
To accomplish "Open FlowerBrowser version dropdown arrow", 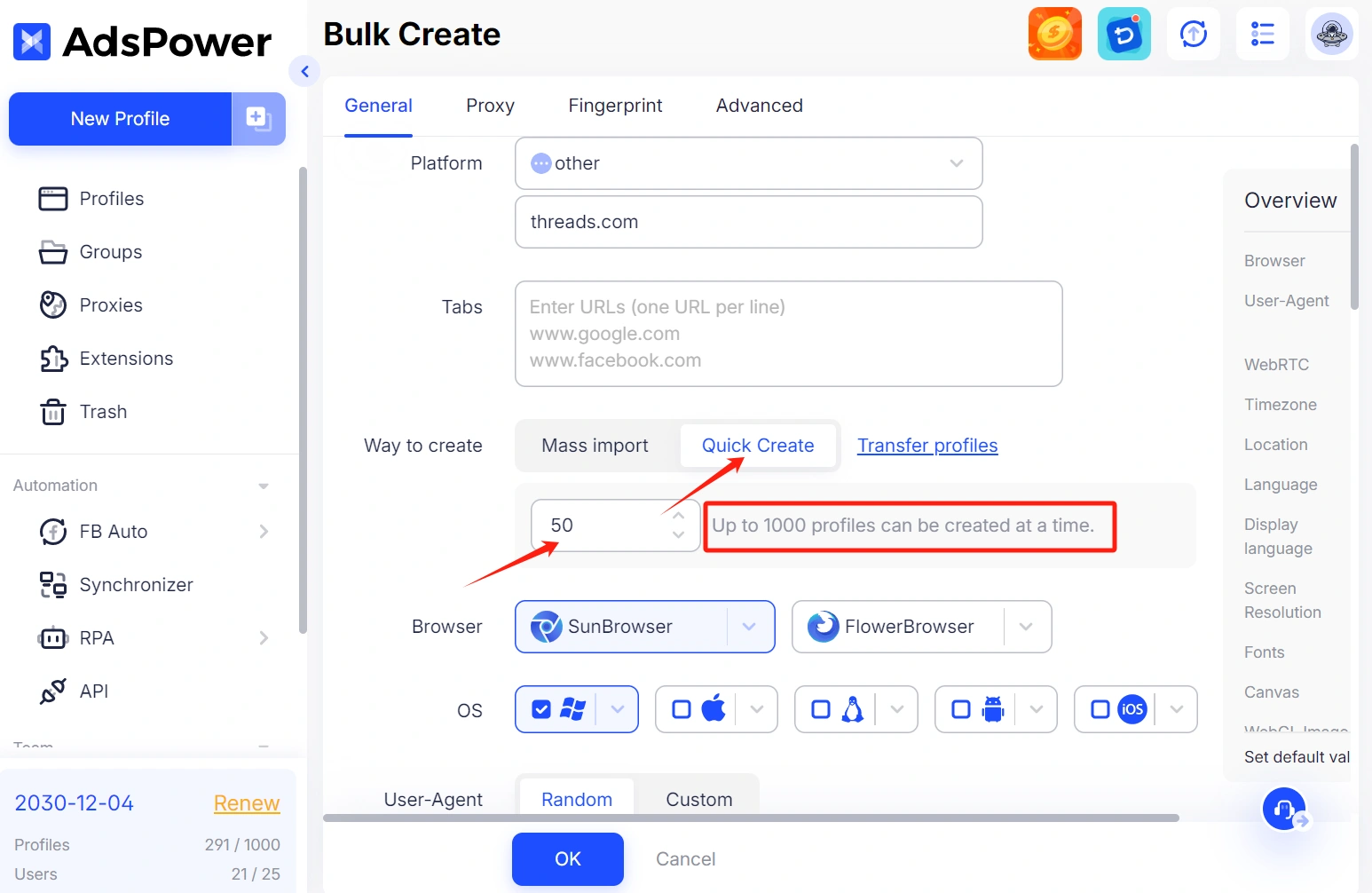I will click(1027, 627).
